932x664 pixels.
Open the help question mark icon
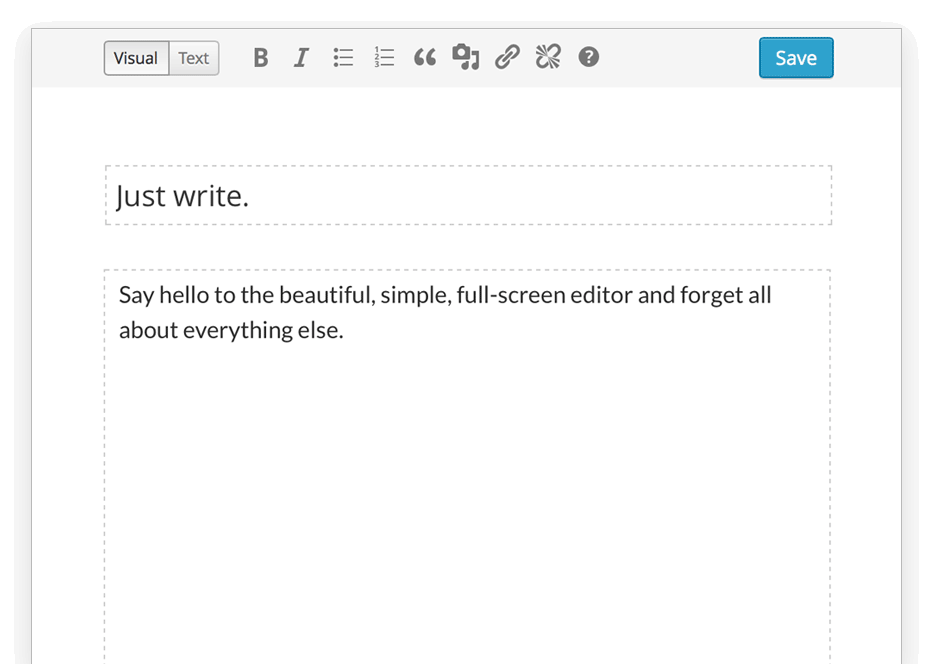click(x=589, y=58)
